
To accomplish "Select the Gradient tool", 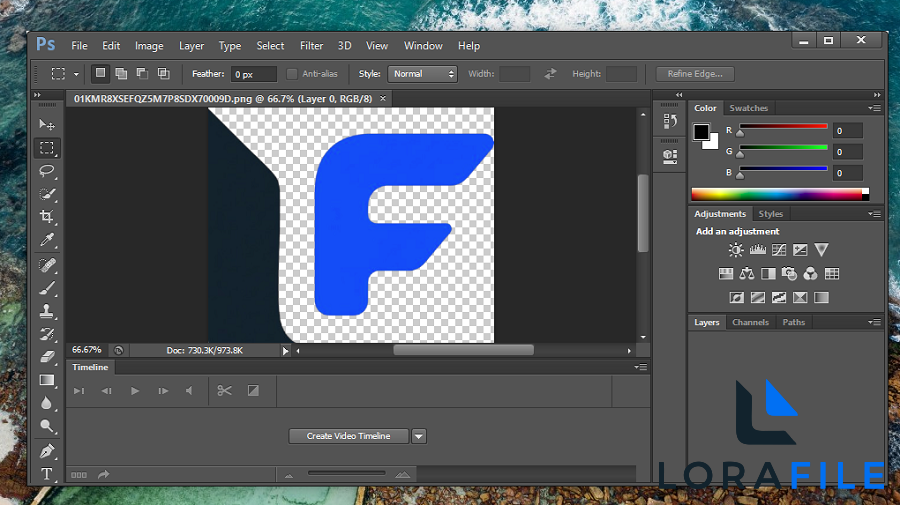I will point(47,380).
